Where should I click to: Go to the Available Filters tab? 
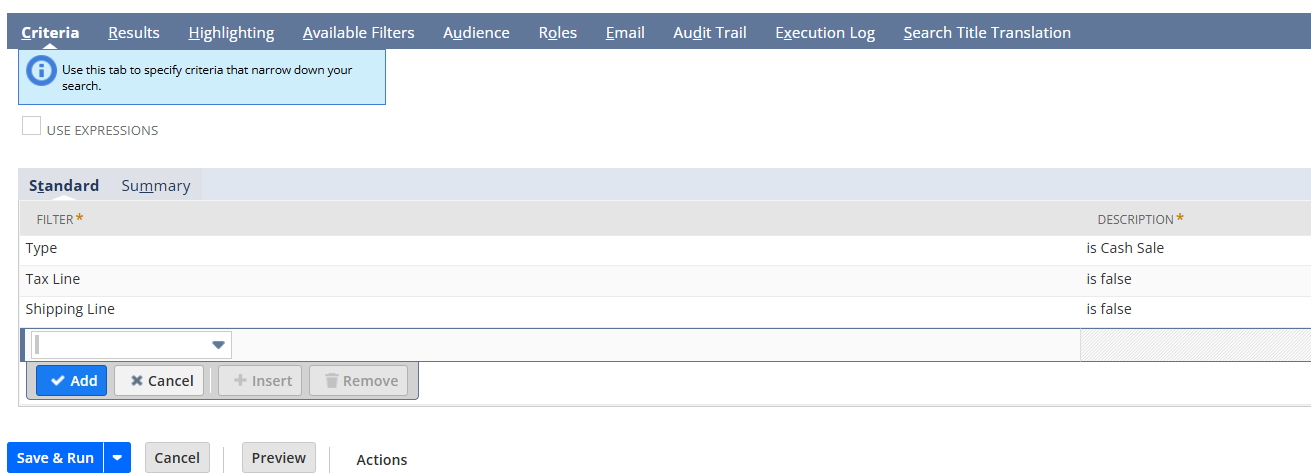pos(358,33)
